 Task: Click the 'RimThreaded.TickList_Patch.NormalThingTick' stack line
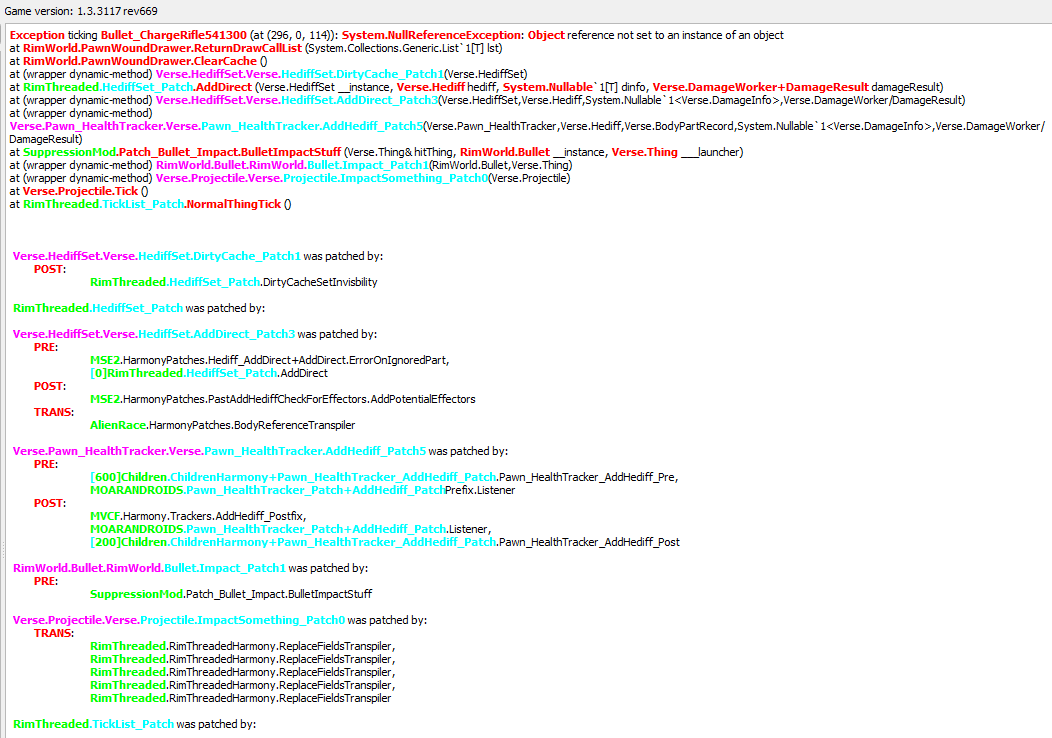[x=152, y=204]
